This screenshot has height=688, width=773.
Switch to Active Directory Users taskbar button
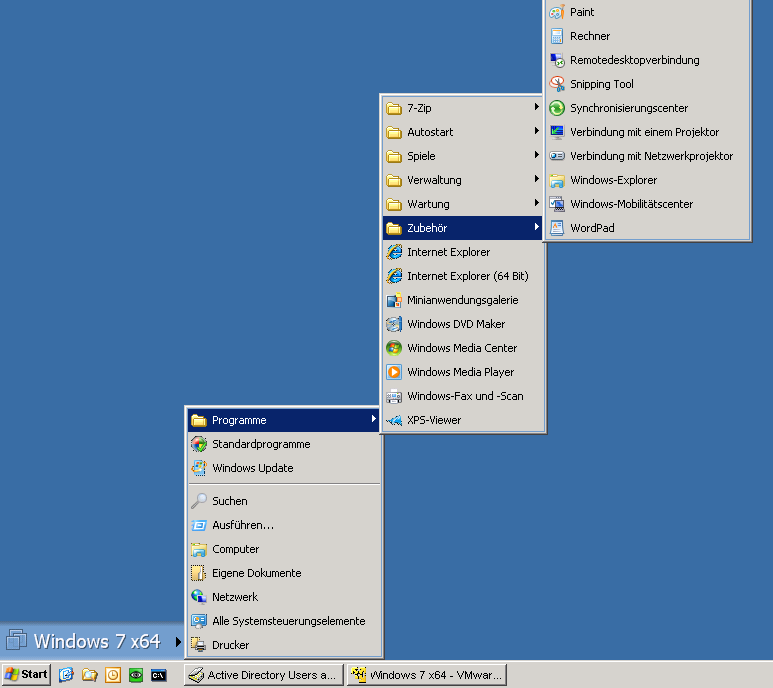(264, 675)
